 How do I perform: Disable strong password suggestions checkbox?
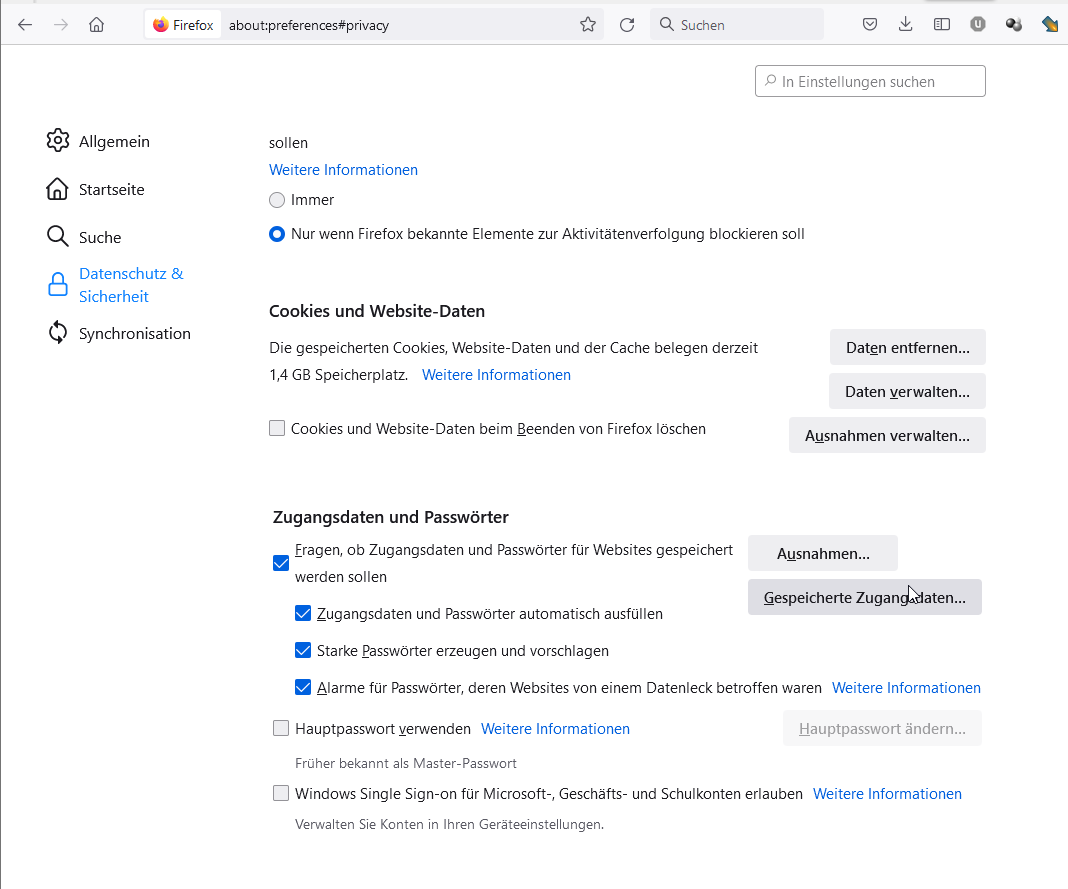[303, 650]
